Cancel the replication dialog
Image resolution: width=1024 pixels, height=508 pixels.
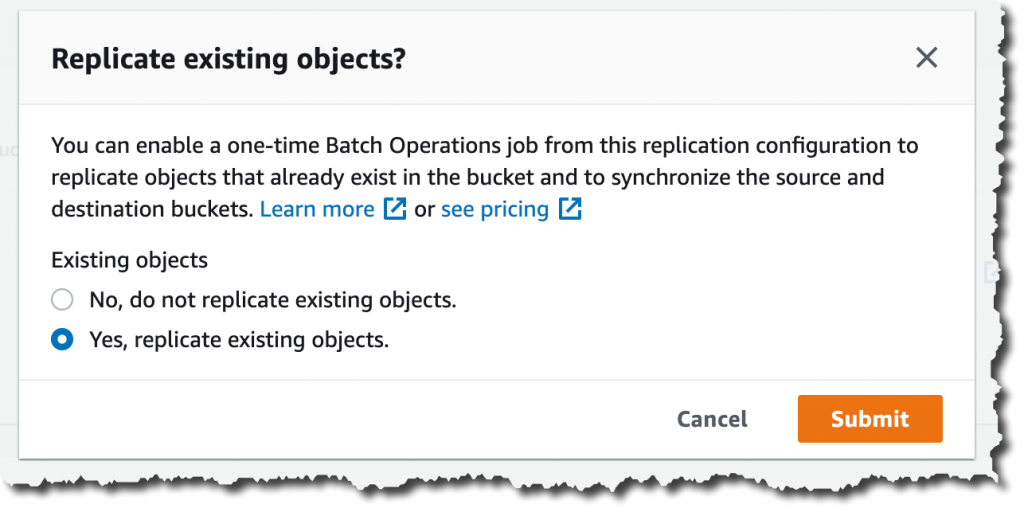(712, 419)
